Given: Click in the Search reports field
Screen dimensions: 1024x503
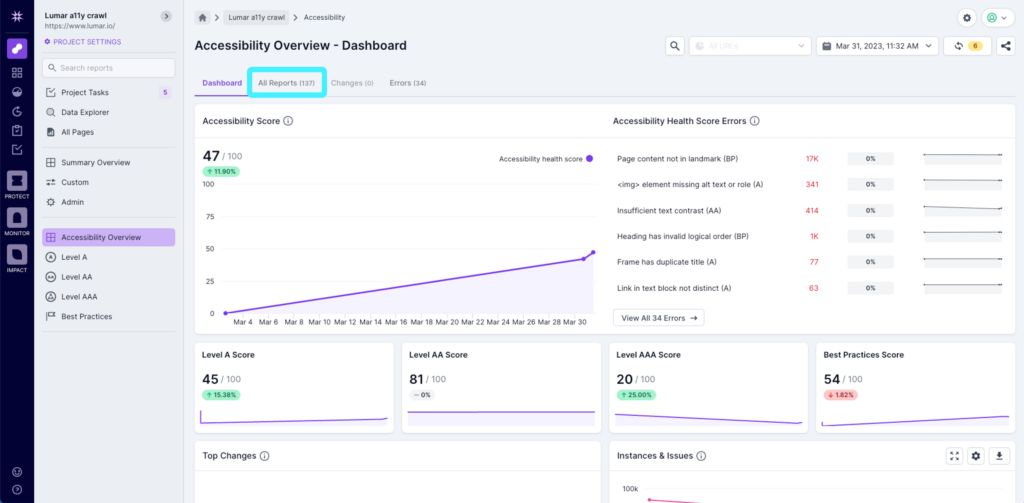Looking at the screenshot, I should [108, 68].
